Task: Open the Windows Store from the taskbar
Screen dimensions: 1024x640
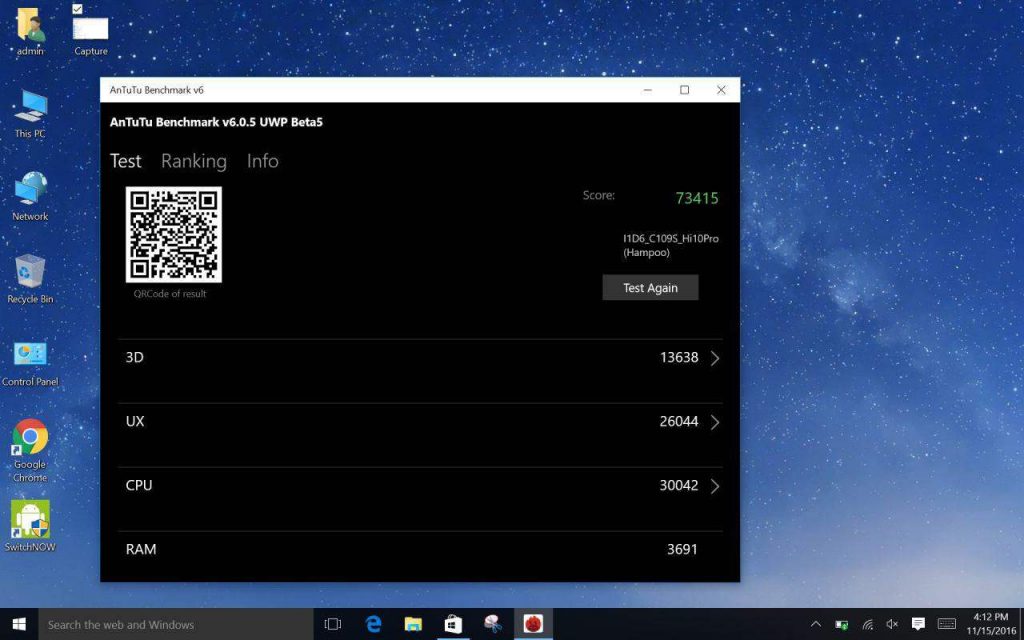Action: click(453, 624)
